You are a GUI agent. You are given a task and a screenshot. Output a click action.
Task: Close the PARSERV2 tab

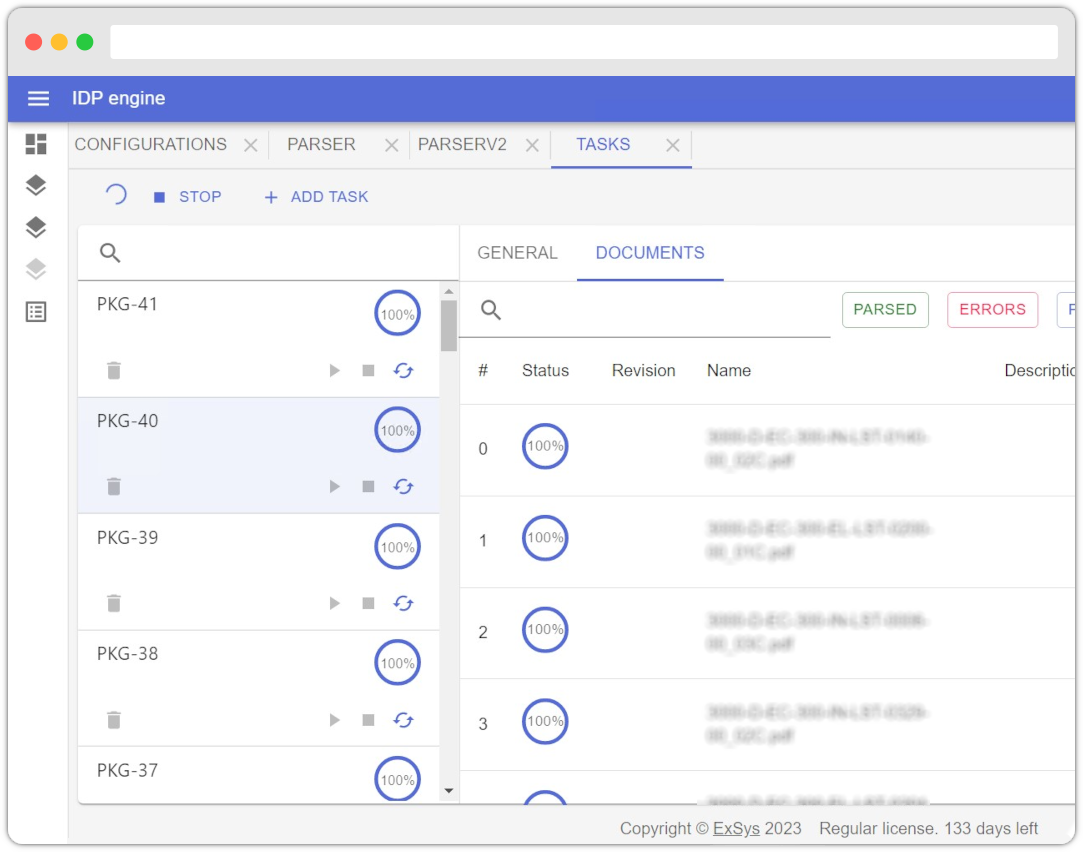[532, 146]
